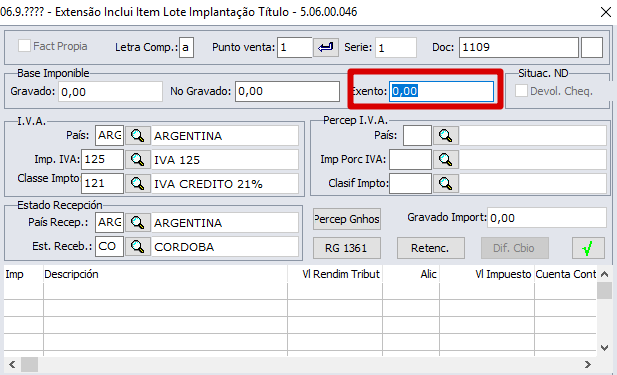Toggle the Devol. Cheq. checkbox
The image size is (617, 375).
tap(521, 91)
